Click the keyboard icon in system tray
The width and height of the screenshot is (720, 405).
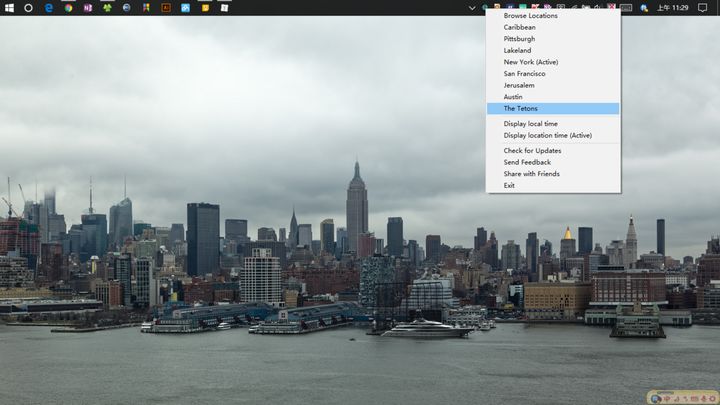tap(626, 7)
